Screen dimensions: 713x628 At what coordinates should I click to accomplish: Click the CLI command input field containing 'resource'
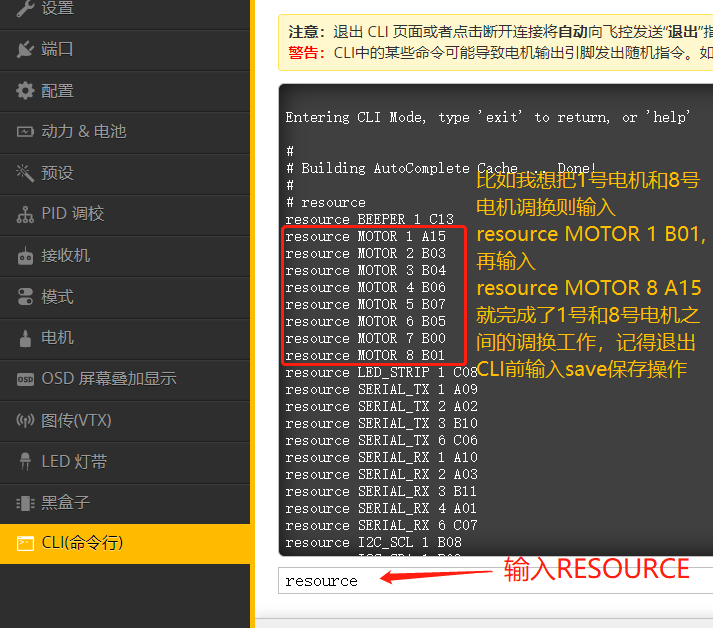[x=496, y=581]
